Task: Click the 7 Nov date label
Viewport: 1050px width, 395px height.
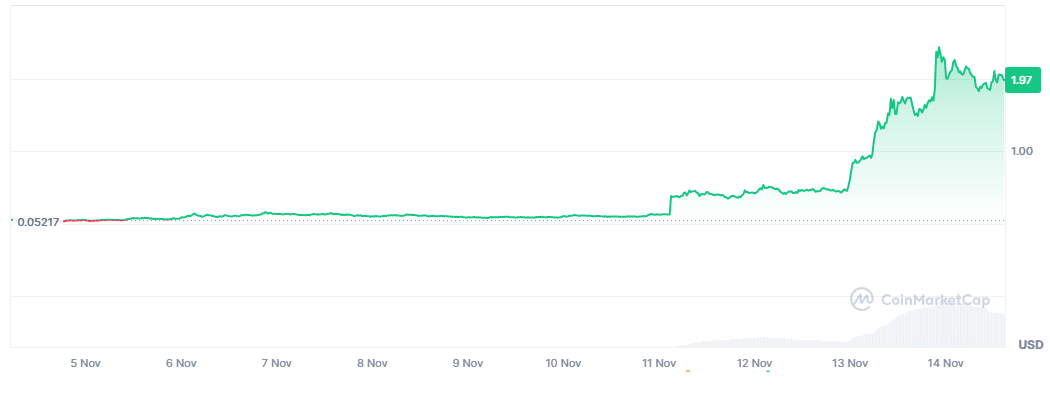Action: click(277, 364)
